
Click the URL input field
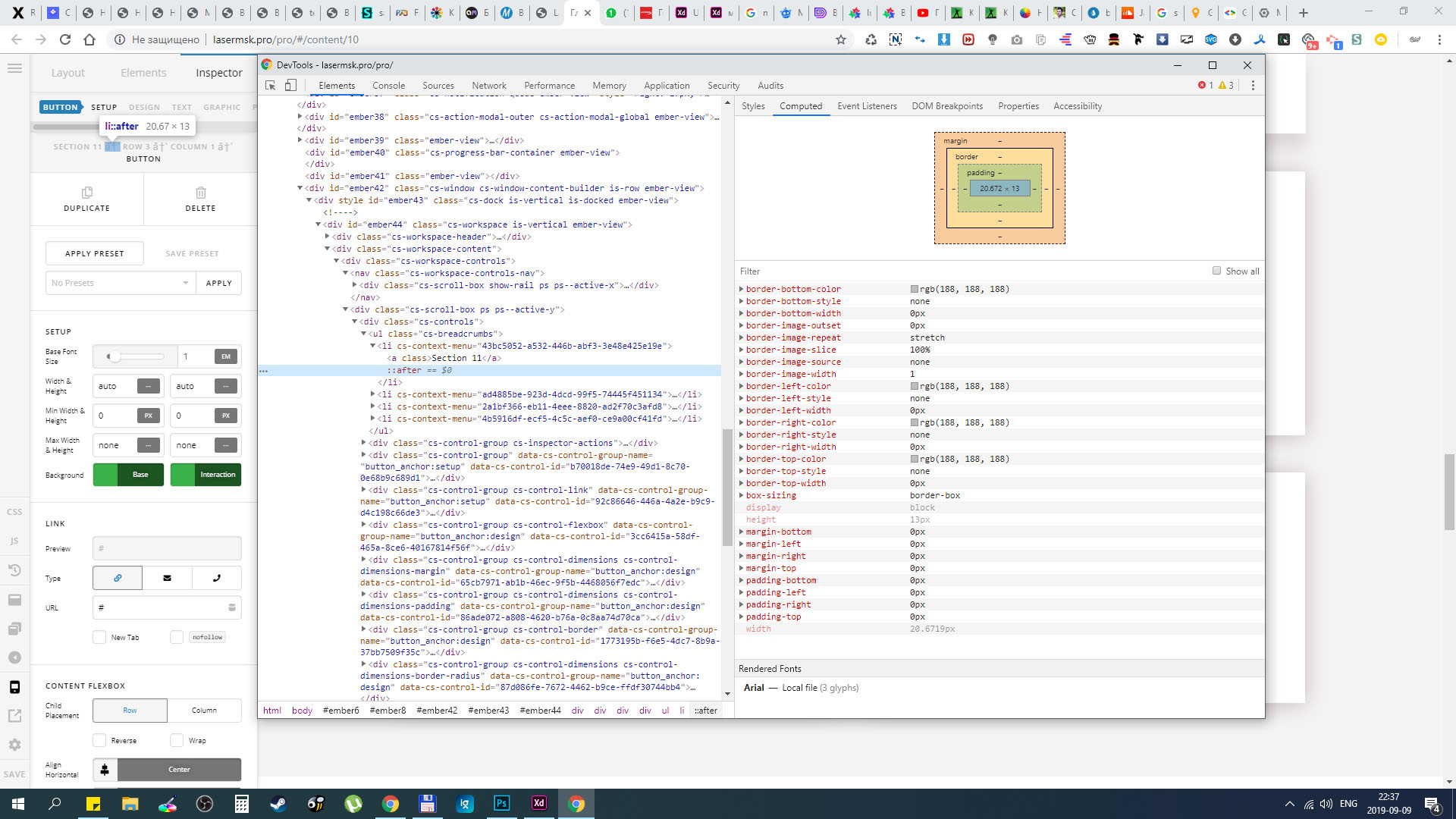point(161,607)
